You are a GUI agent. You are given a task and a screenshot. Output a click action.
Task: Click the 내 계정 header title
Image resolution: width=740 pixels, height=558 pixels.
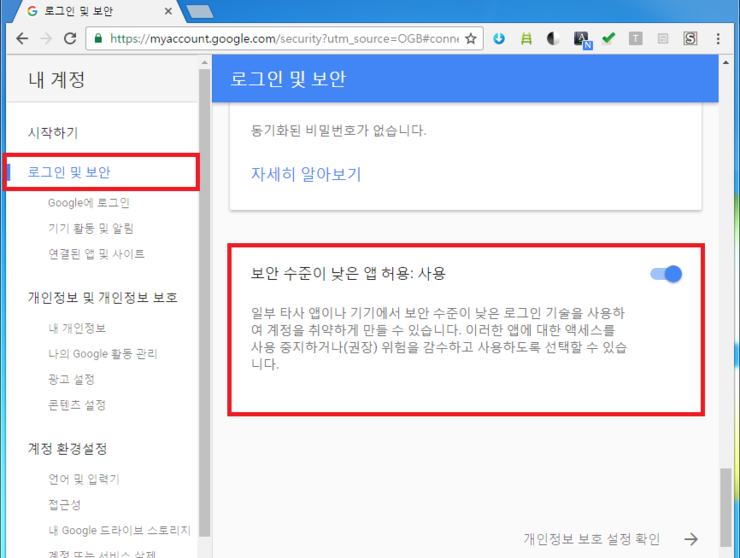coord(57,79)
